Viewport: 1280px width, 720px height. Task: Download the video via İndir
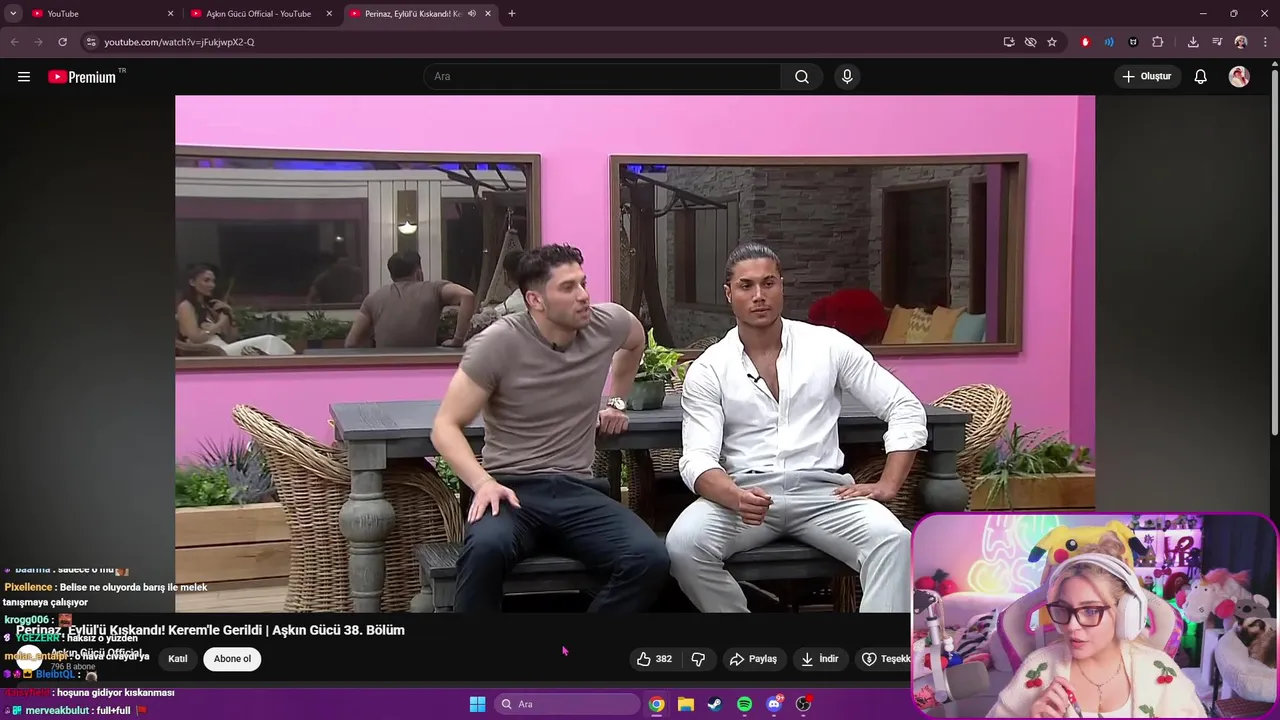(819, 659)
